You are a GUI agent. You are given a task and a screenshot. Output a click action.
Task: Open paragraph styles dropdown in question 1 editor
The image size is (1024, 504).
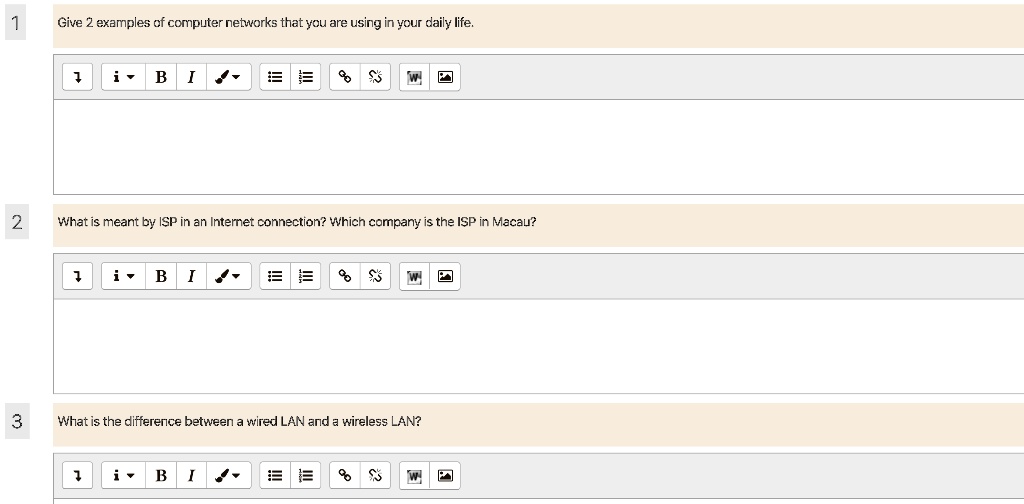(x=122, y=77)
